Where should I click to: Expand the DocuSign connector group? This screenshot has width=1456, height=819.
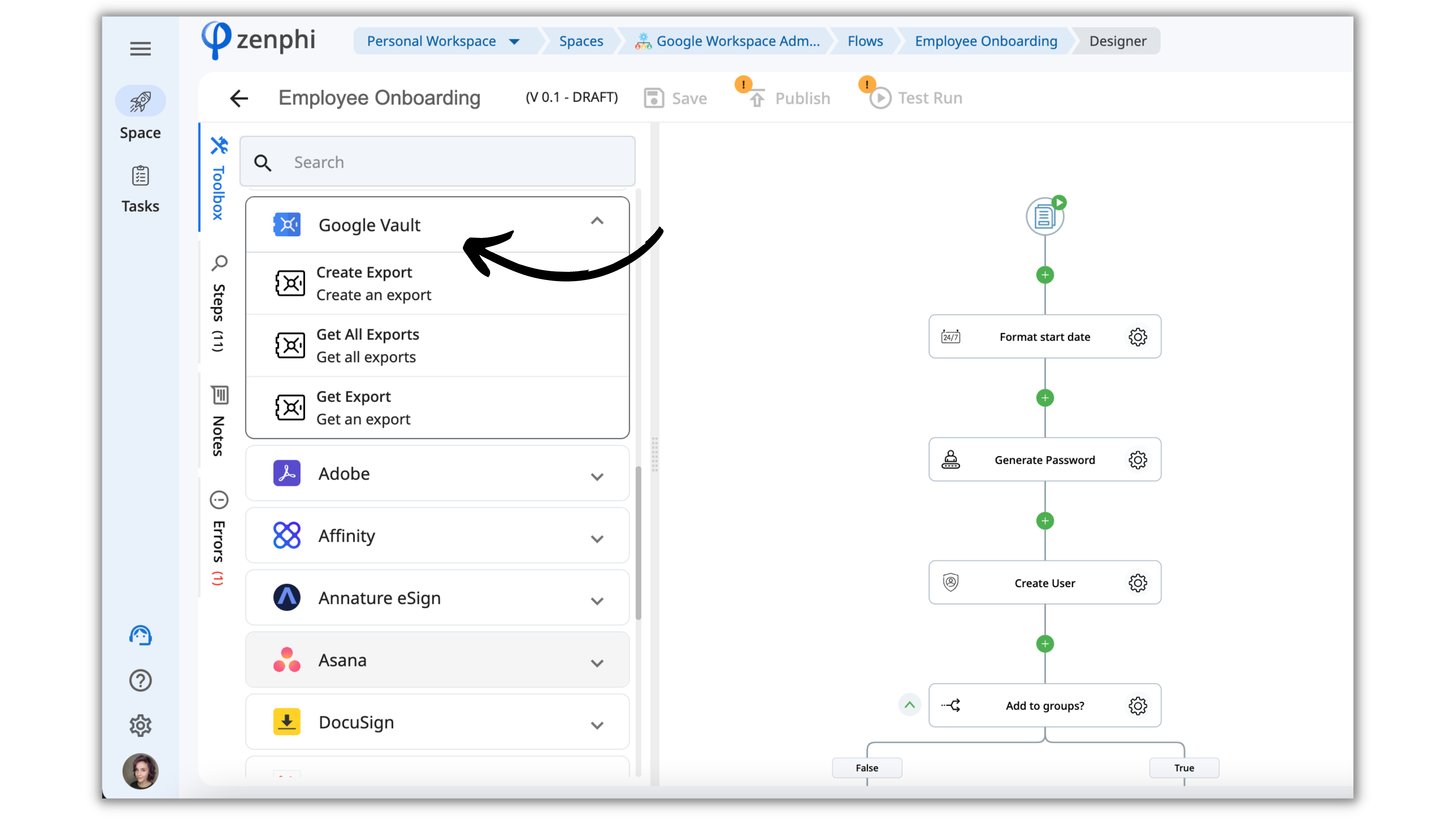(x=597, y=725)
